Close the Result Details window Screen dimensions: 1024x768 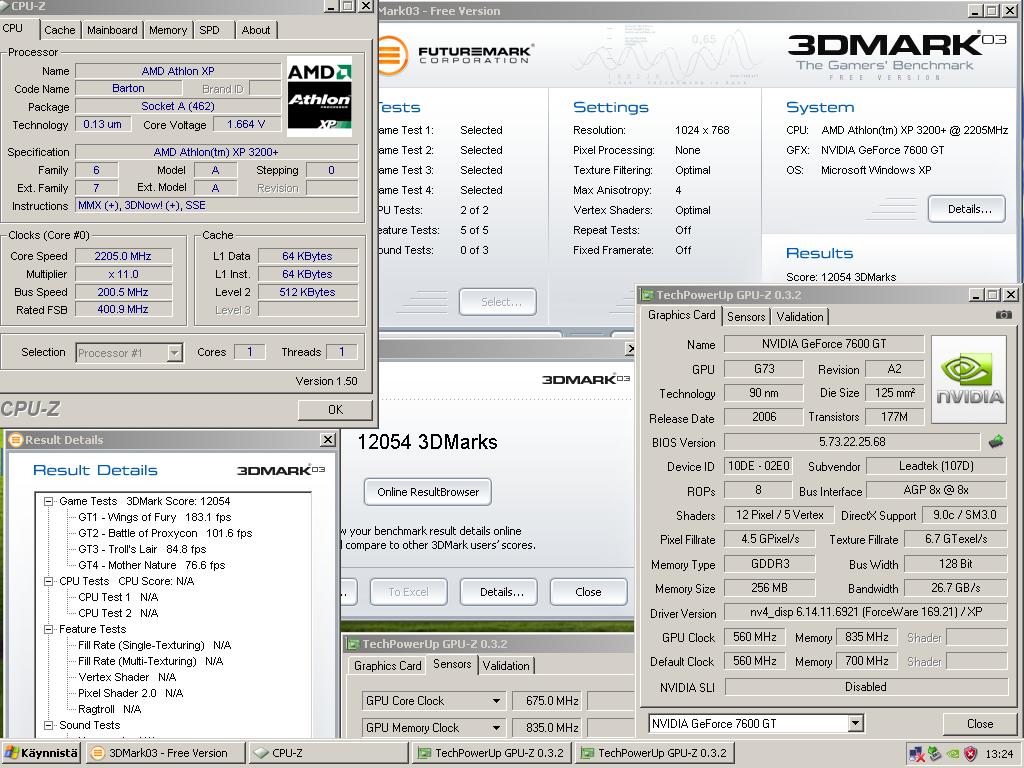(328, 440)
